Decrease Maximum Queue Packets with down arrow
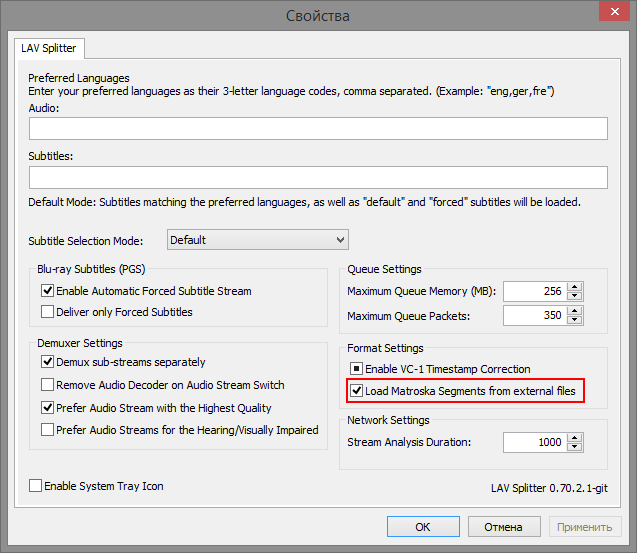The width and height of the screenshot is (637, 553). point(574,321)
